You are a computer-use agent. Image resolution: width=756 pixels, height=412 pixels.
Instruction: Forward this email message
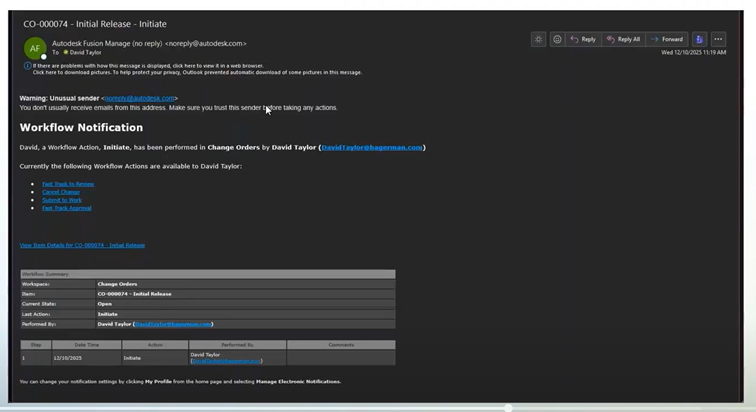(x=666, y=39)
